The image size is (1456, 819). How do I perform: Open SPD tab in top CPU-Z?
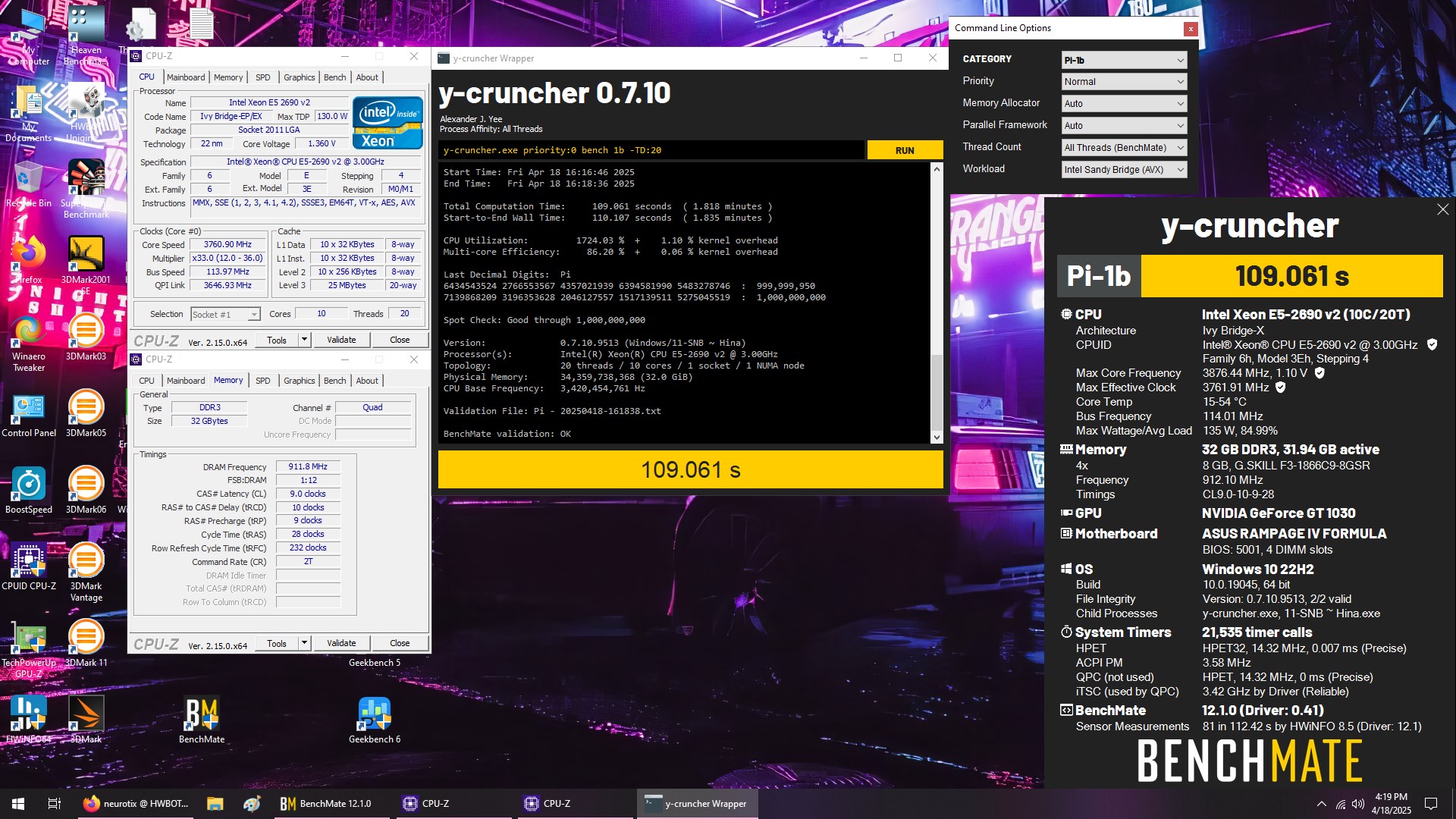pyautogui.click(x=263, y=77)
